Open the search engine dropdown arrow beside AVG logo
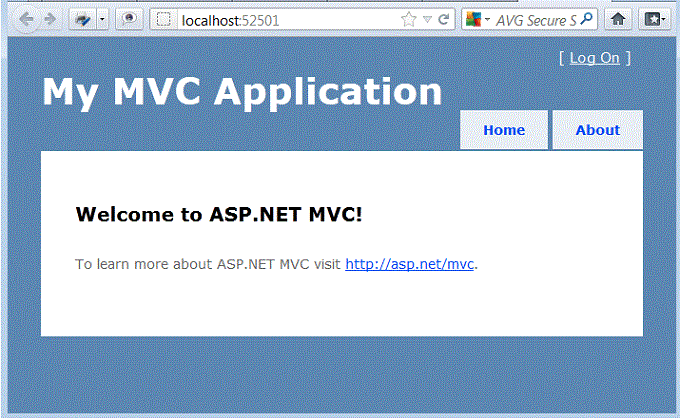 coord(487,20)
